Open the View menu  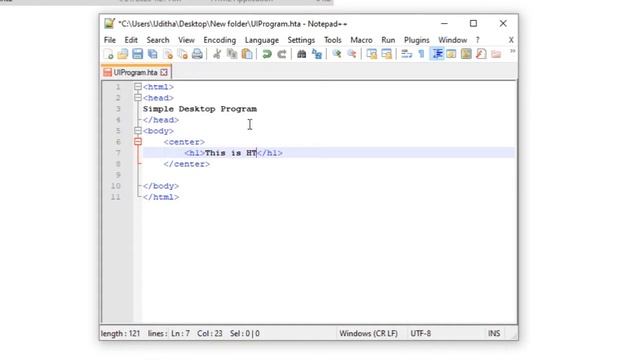pos(186,40)
